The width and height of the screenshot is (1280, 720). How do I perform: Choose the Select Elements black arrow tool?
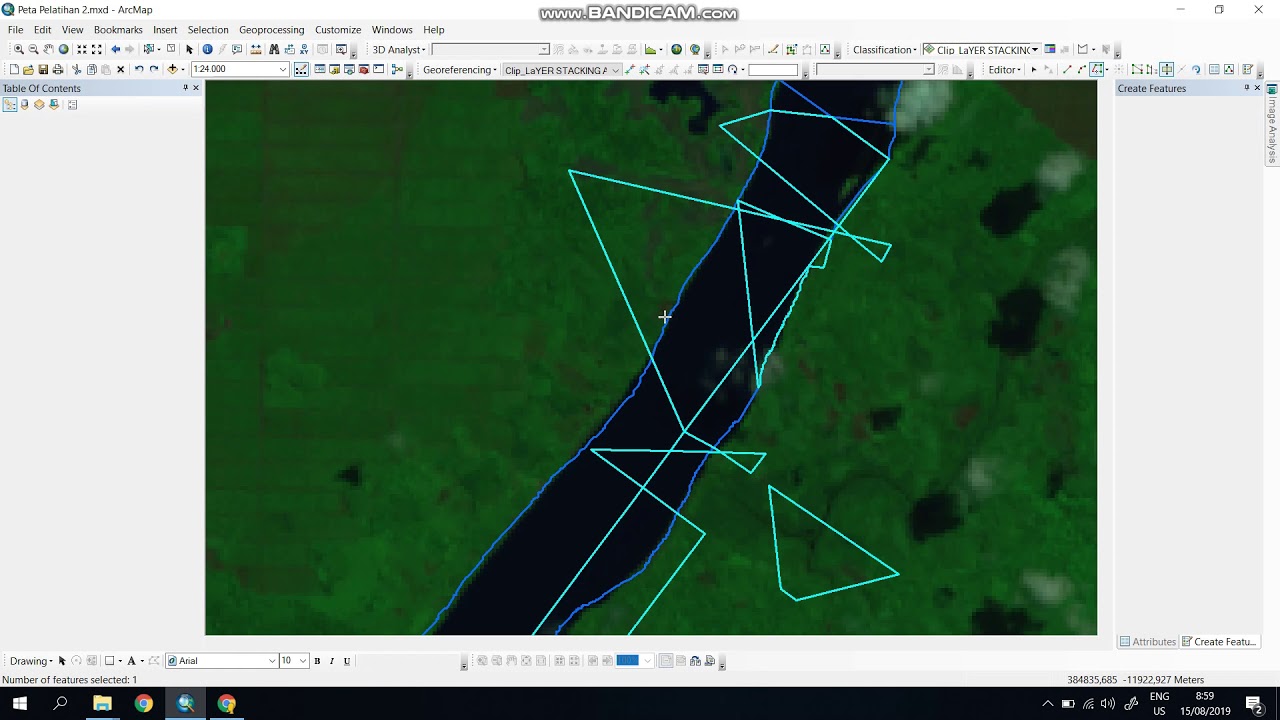pyautogui.click(x=189, y=49)
